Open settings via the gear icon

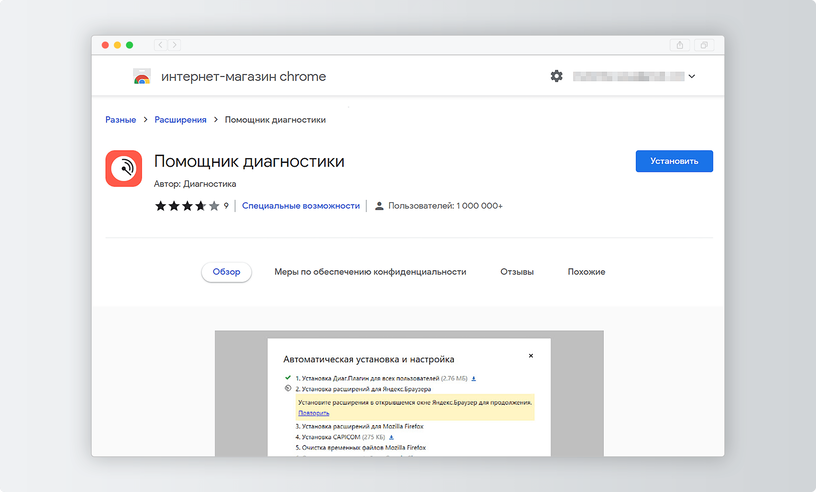click(556, 76)
